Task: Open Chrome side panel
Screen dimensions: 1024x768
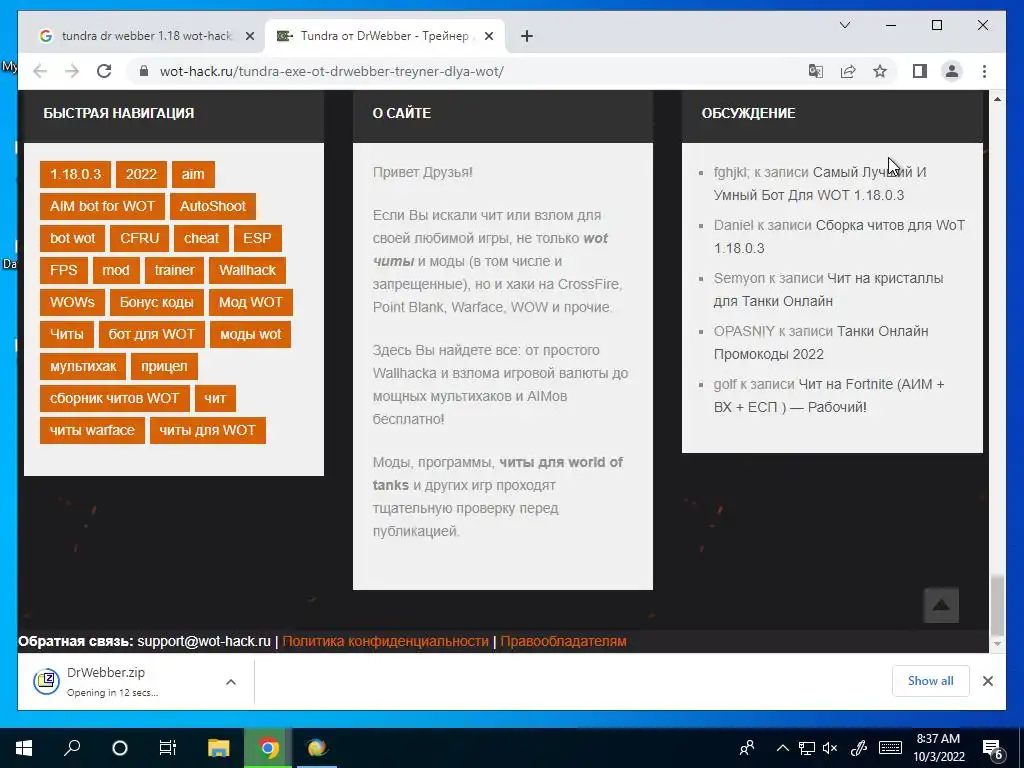Action: tap(920, 71)
